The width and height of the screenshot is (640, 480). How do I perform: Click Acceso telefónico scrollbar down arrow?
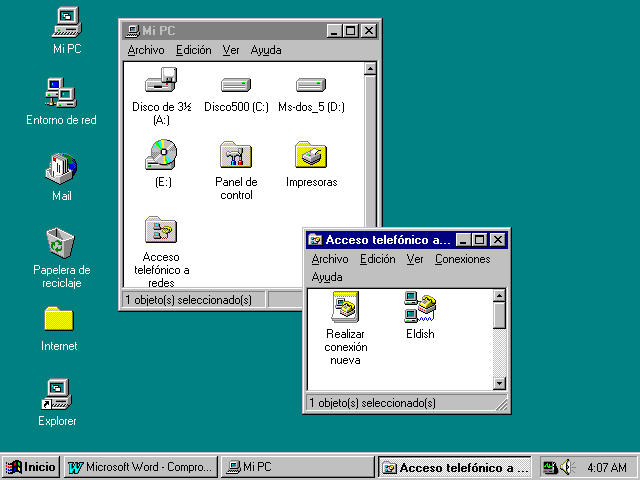pyautogui.click(x=499, y=384)
